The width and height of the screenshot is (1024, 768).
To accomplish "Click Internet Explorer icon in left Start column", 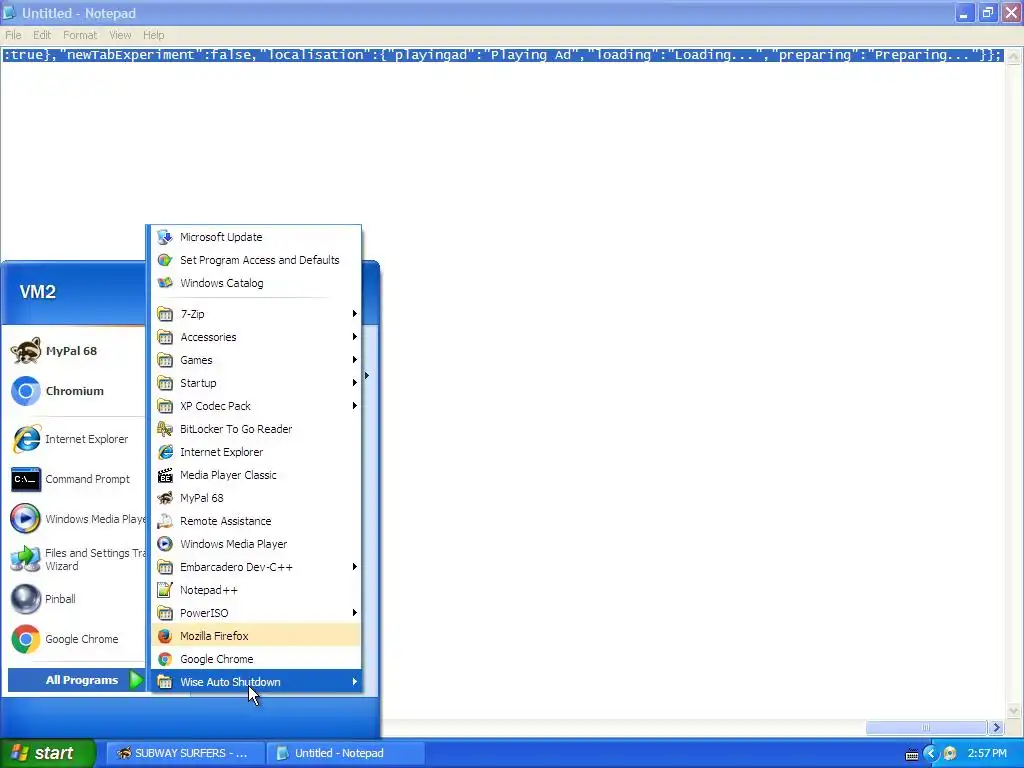I will [25, 439].
